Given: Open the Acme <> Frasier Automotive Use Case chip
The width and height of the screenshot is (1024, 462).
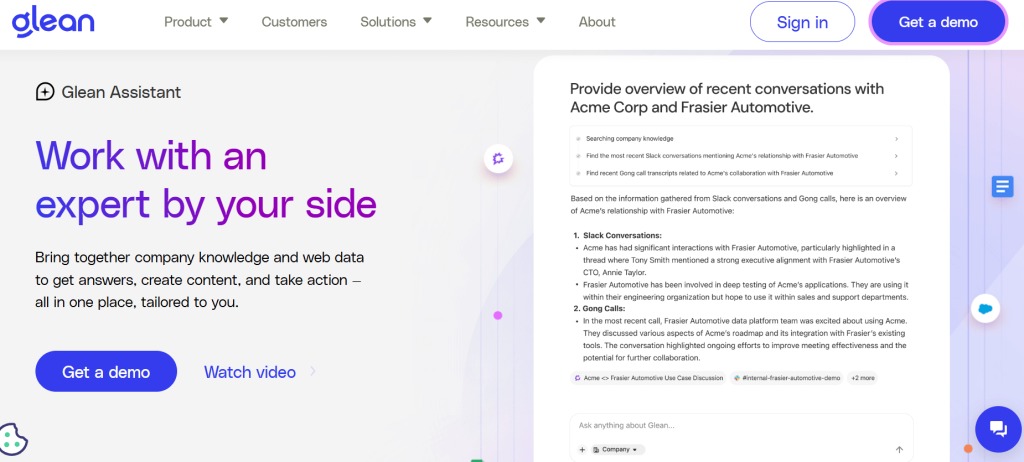Looking at the screenshot, I should coord(648,378).
